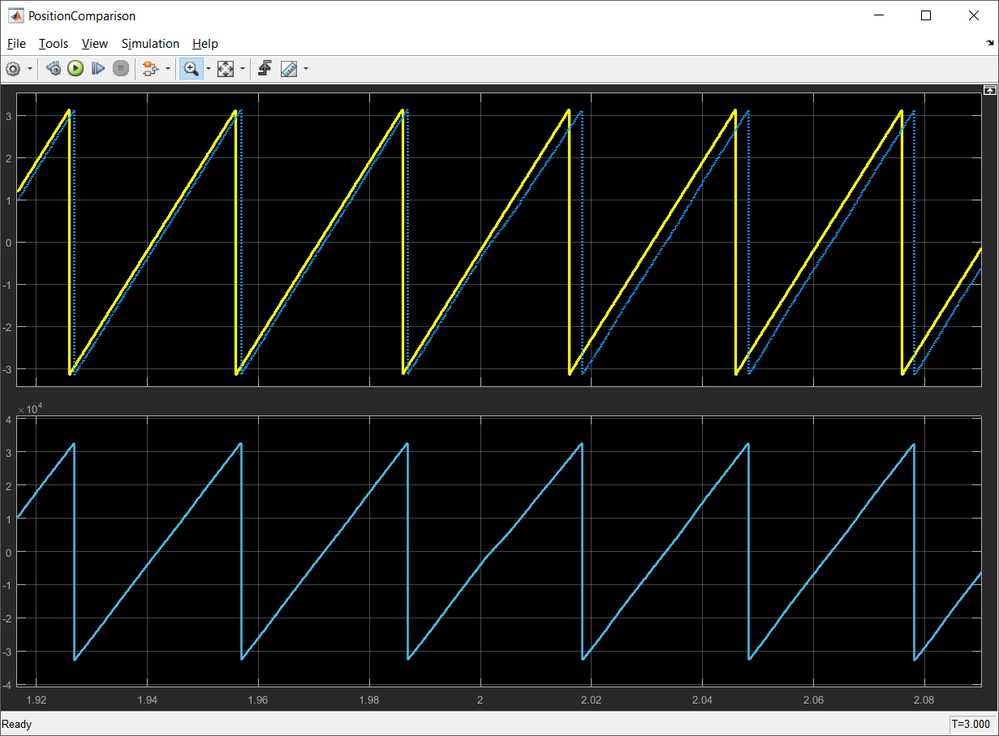The image size is (999, 736).
Task: Click the Stop simulation button
Action: (120, 68)
